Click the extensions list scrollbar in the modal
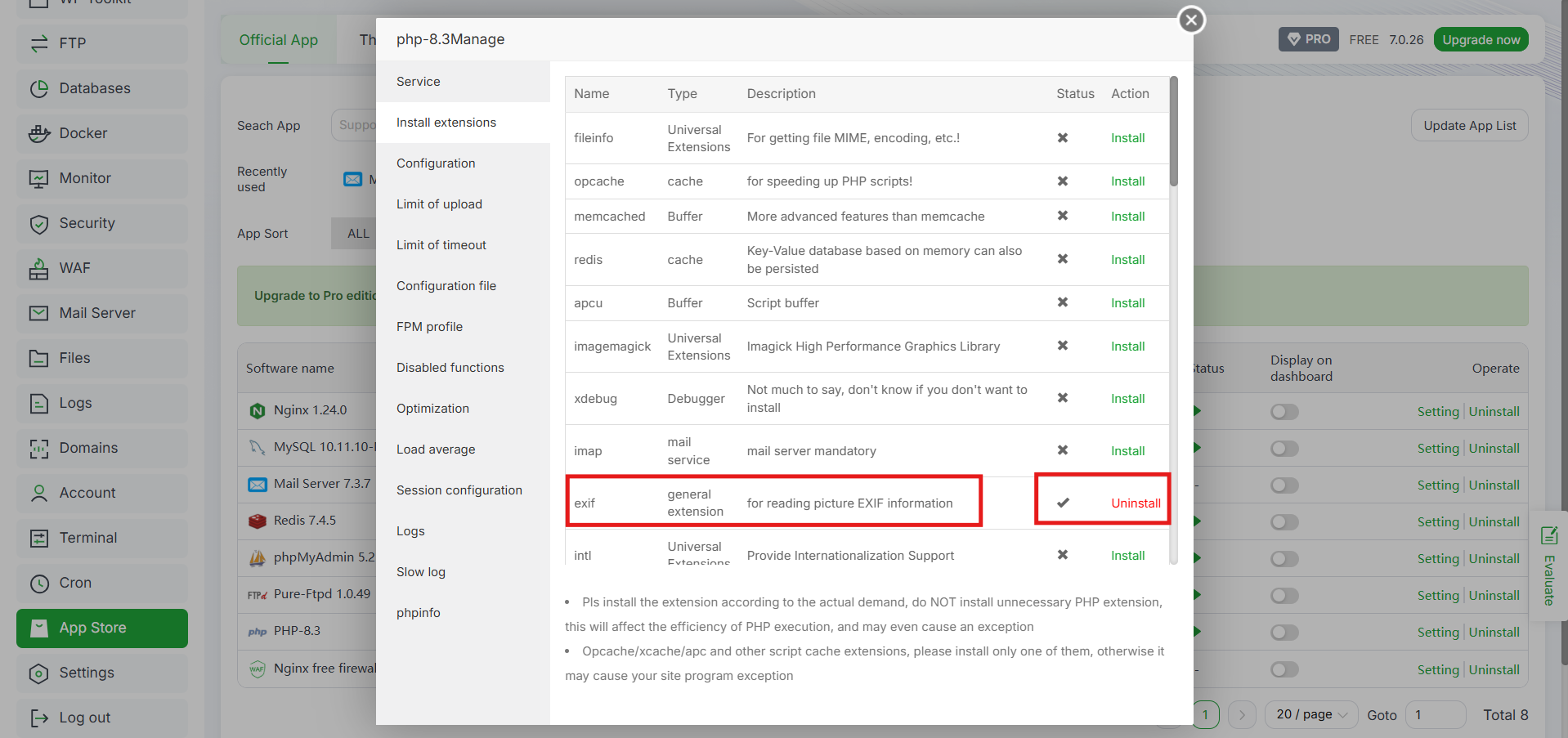 (1174, 131)
